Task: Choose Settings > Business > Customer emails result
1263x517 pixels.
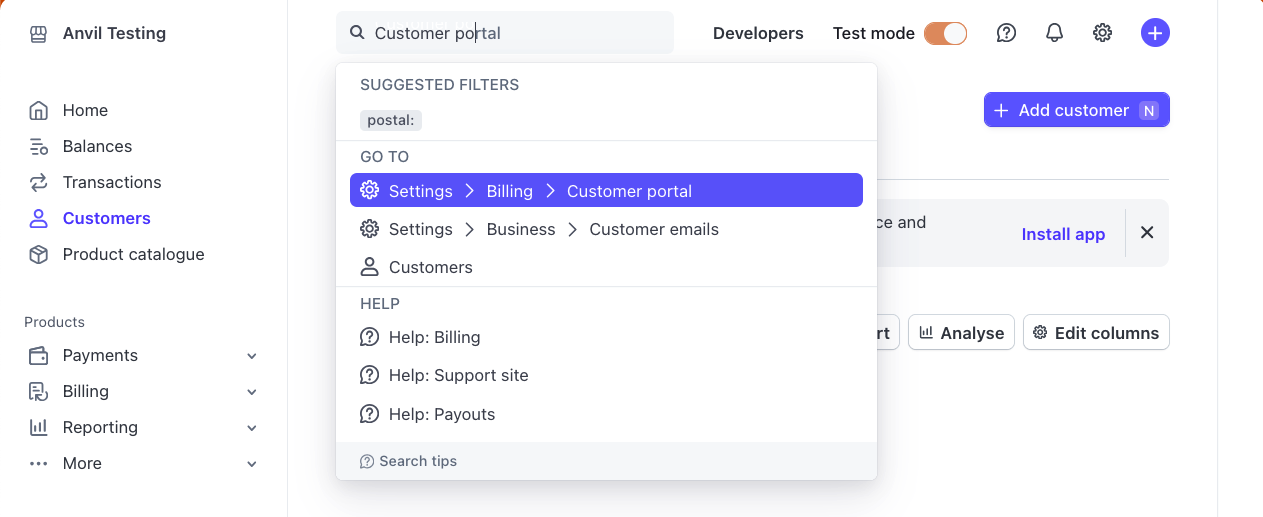Action: coord(553,229)
